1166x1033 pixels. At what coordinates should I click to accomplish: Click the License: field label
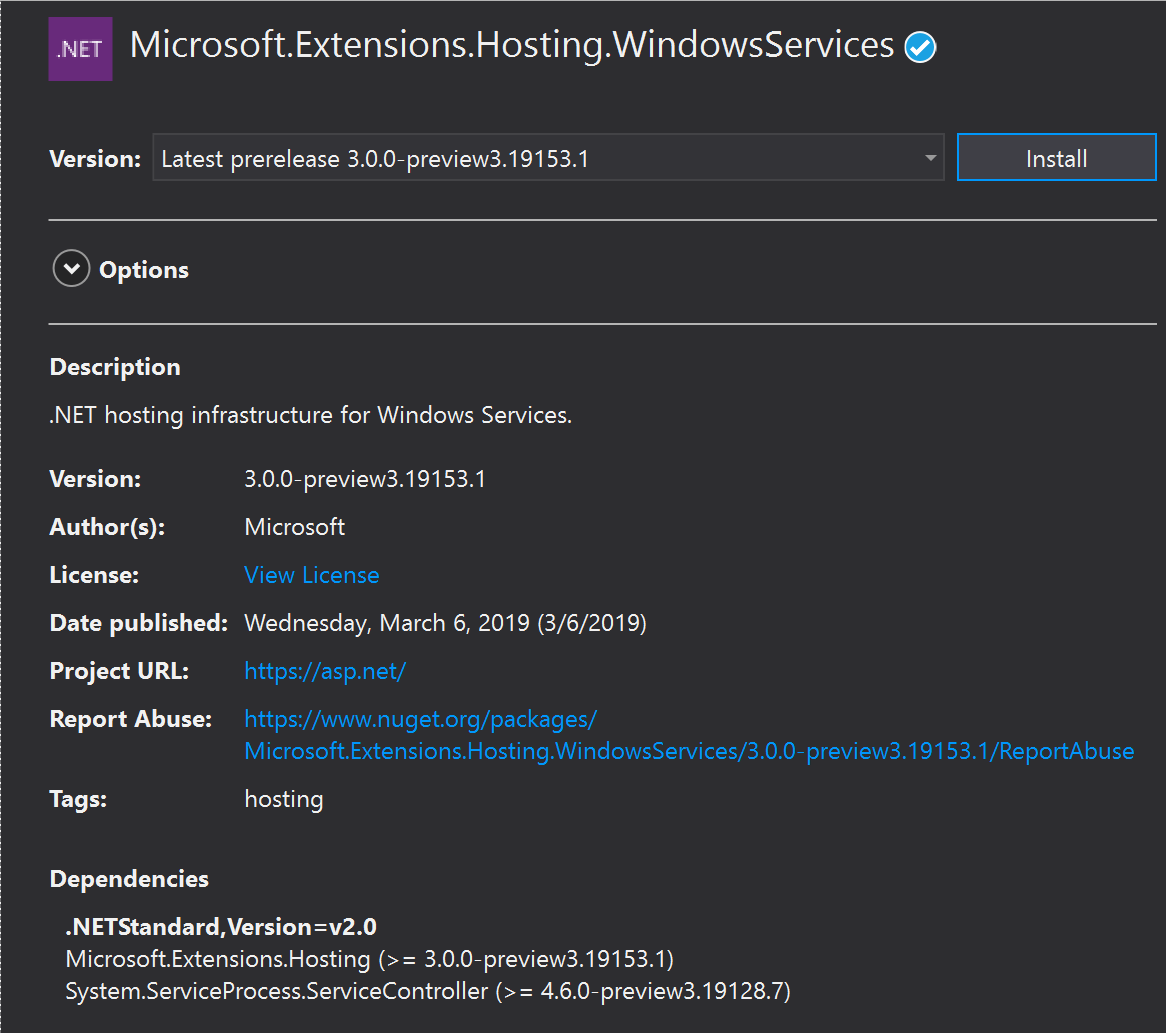pos(94,575)
